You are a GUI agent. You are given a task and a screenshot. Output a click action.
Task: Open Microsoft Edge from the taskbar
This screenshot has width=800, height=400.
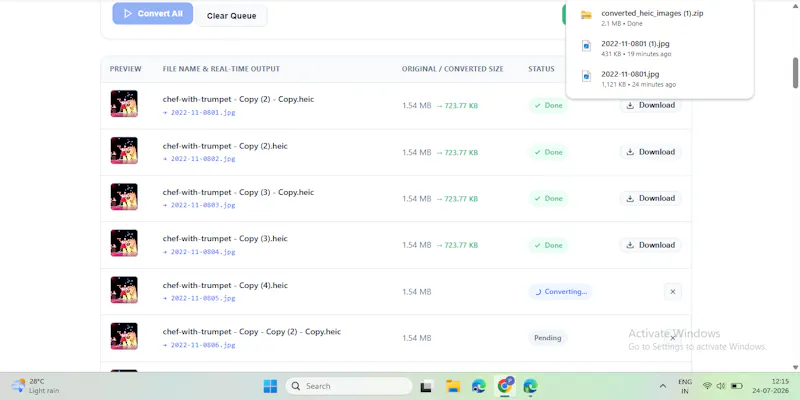[x=479, y=386]
